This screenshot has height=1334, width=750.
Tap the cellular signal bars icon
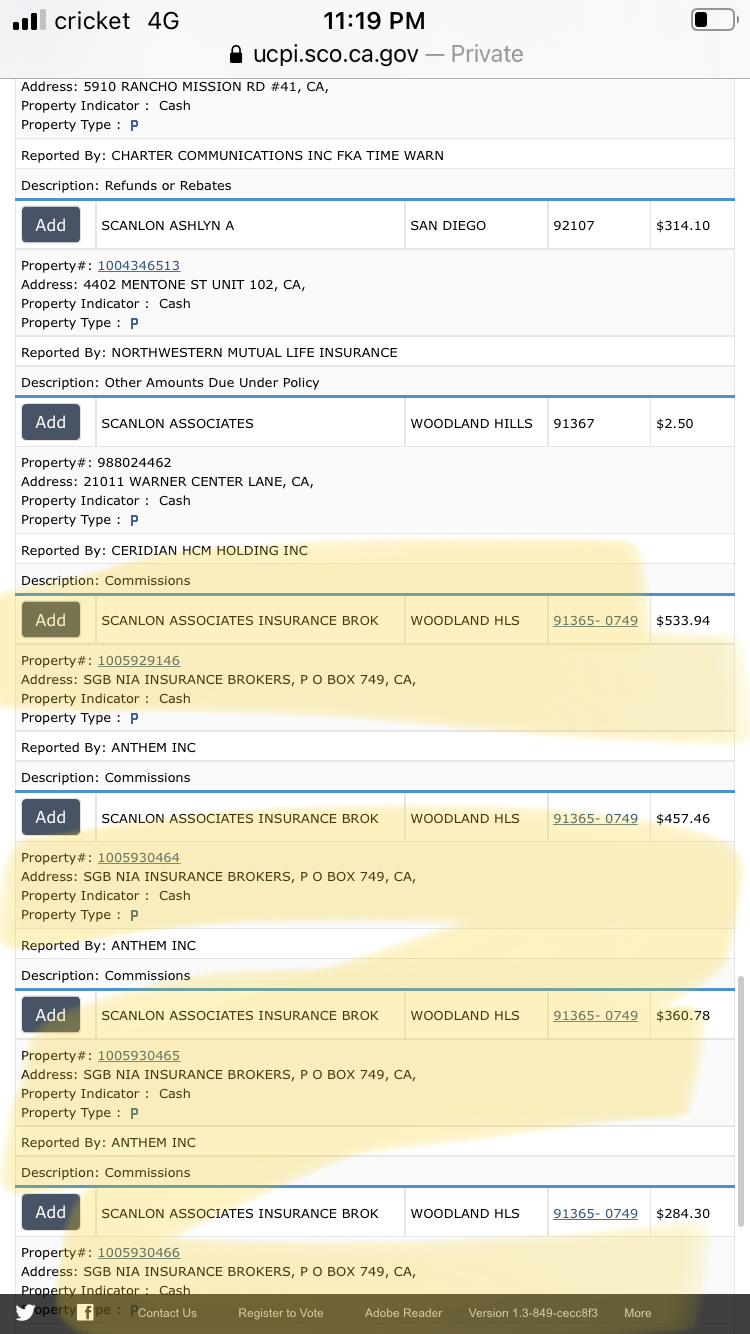(x=29, y=20)
